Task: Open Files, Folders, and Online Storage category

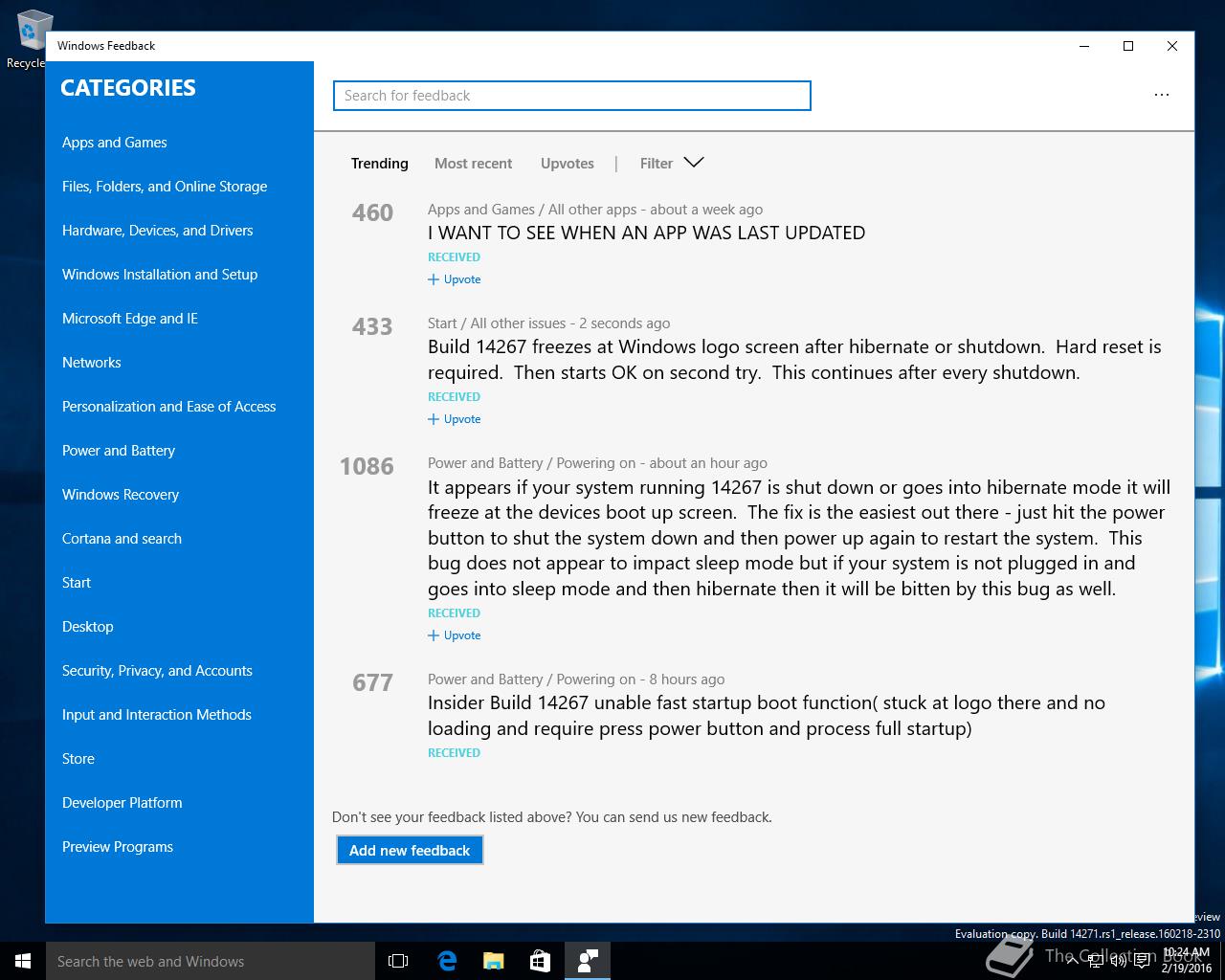Action: click(165, 187)
